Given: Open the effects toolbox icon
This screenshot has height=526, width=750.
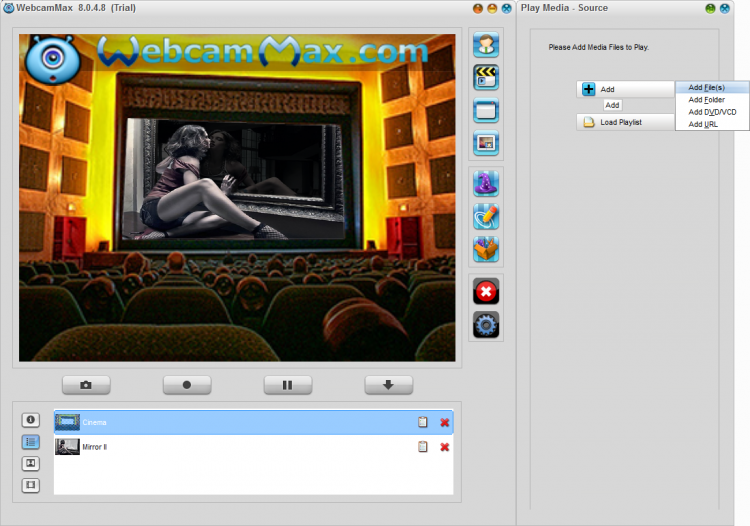Looking at the screenshot, I should 486,249.
